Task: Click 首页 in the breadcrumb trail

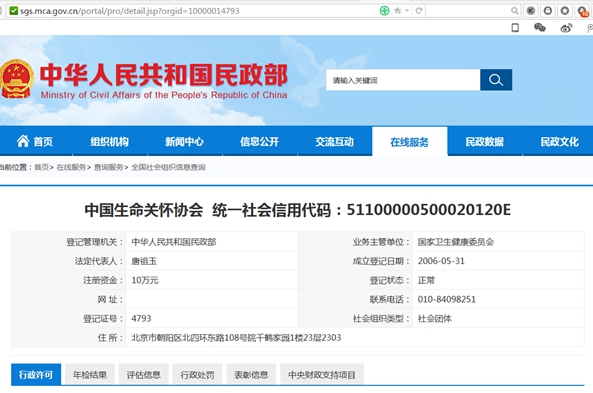Action: pyautogui.click(x=42, y=167)
